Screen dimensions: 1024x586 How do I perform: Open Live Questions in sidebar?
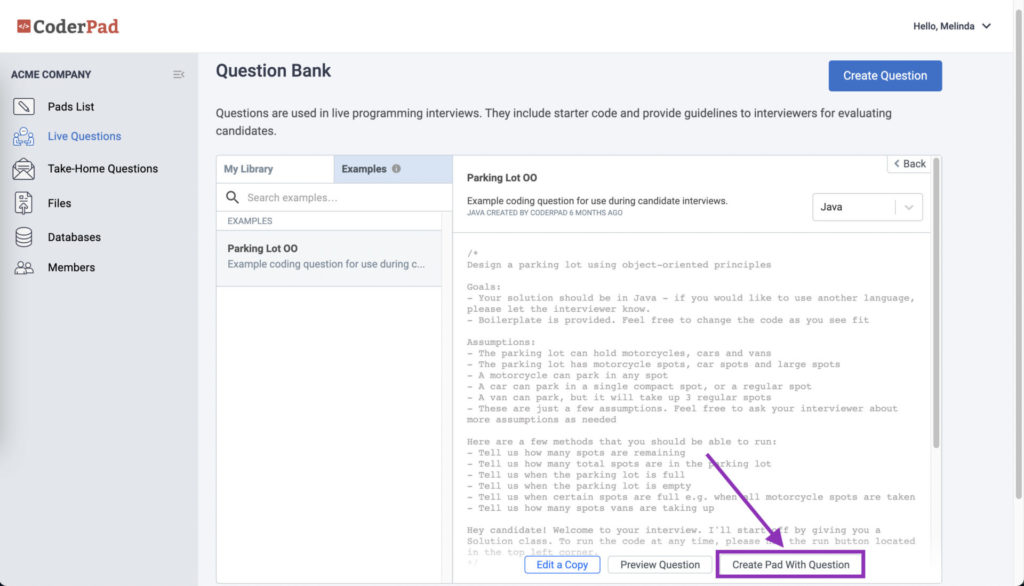point(84,137)
